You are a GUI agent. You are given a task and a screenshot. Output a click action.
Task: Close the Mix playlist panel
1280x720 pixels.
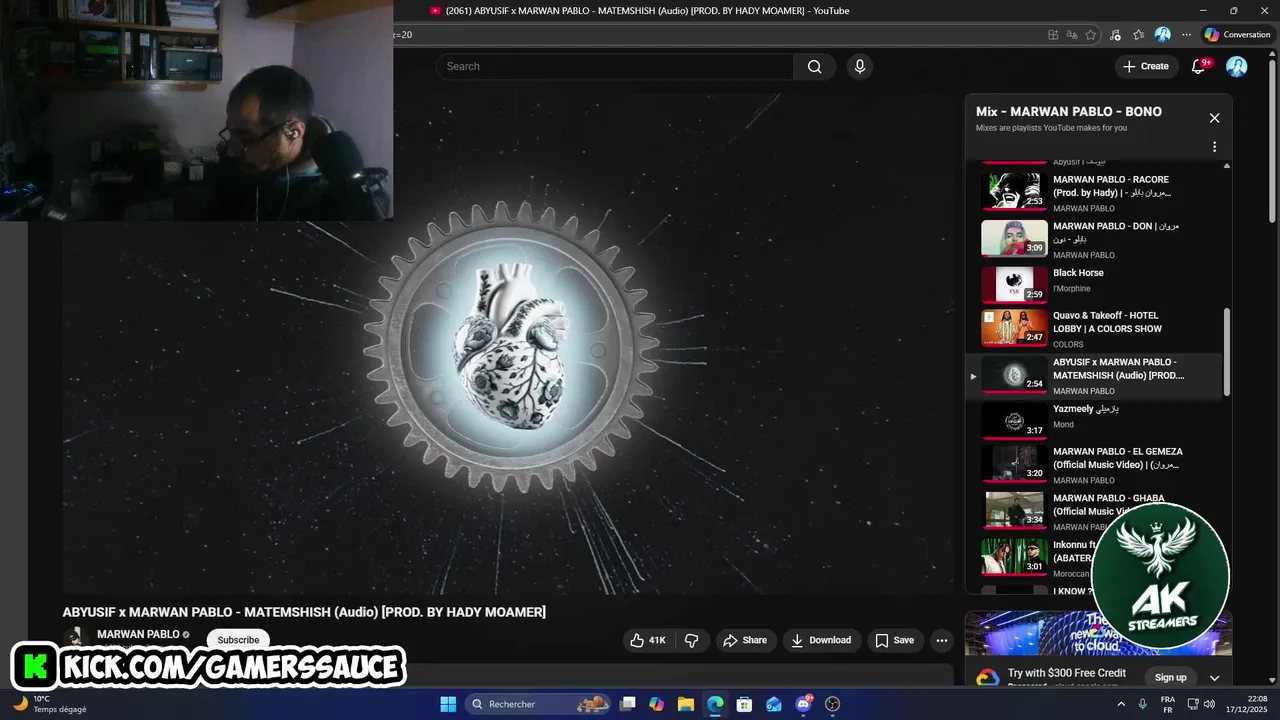point(1214,118)
